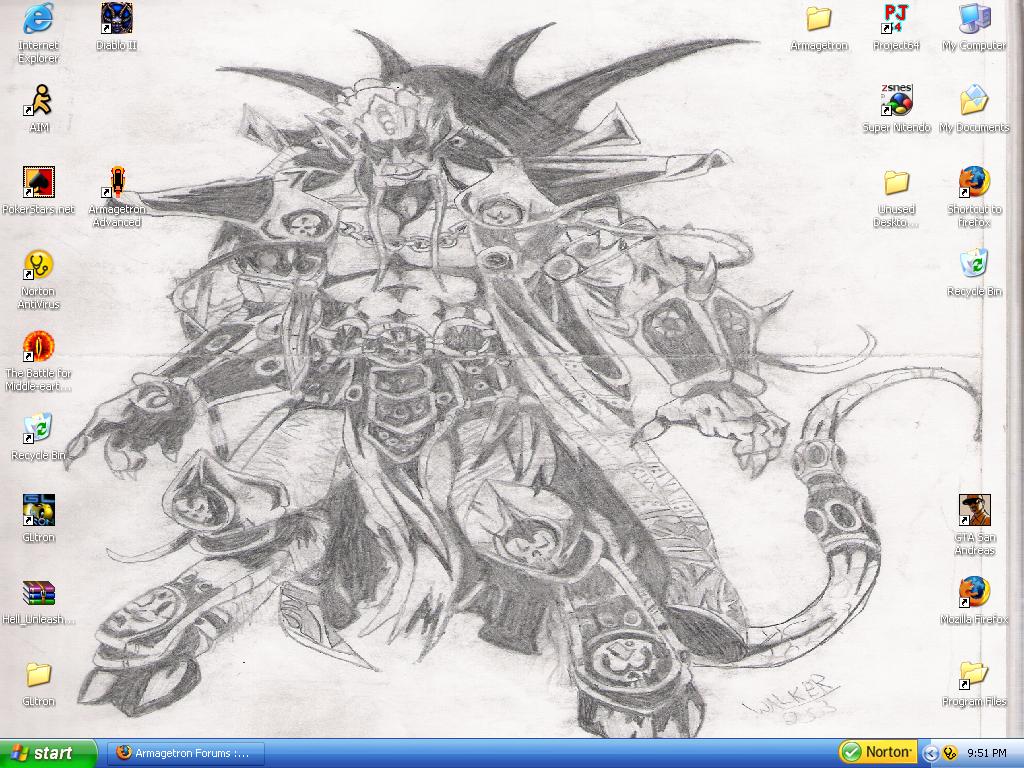Open the Internet Explorer icon
The width and height of the screenshot is (1024, 768).
[39, 20]
